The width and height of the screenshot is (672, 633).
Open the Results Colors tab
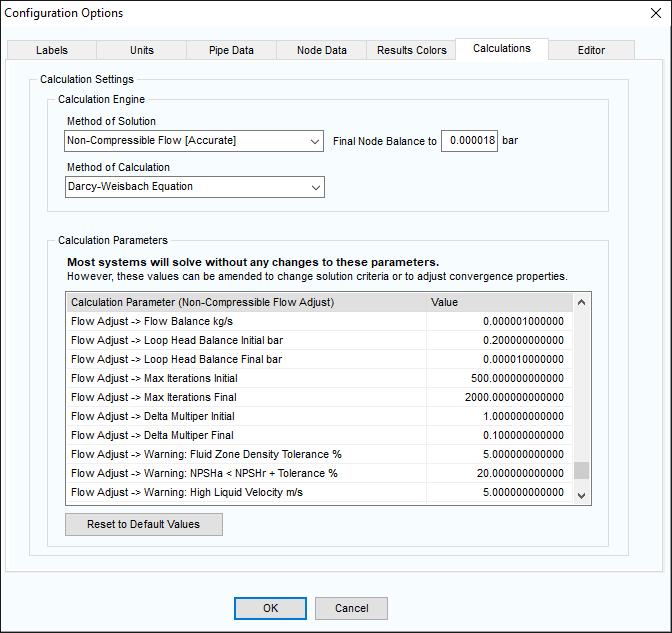click(411, 50)
